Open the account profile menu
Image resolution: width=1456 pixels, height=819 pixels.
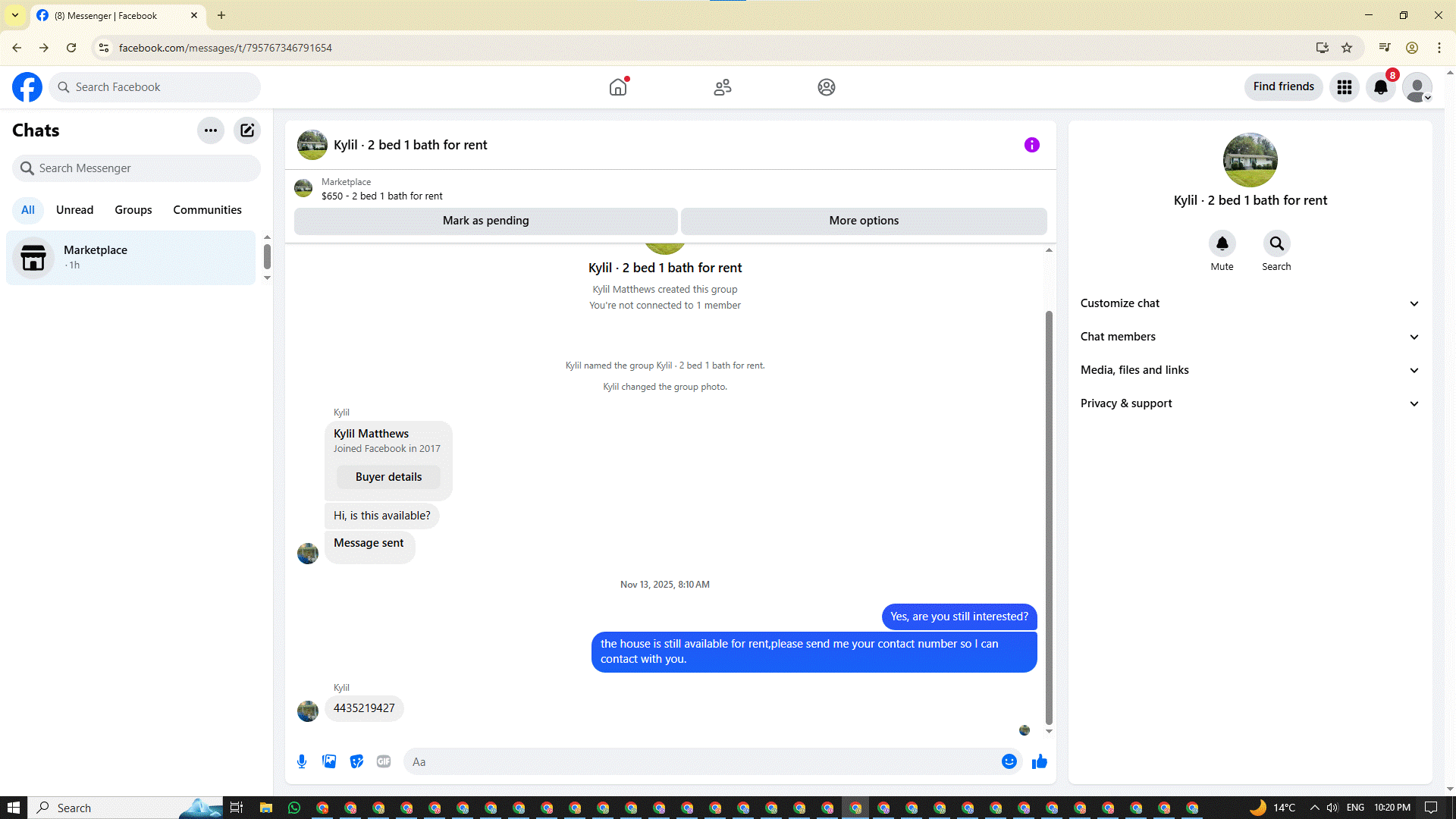pyautogui.click(x=1417, y=87)
